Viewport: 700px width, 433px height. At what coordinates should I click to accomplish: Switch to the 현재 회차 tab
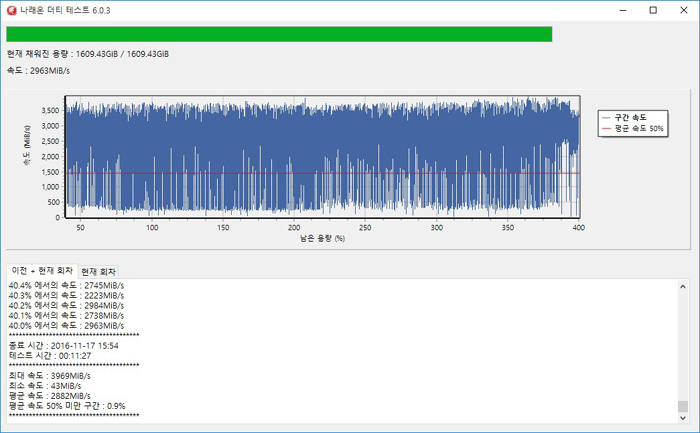pos(98,271)
